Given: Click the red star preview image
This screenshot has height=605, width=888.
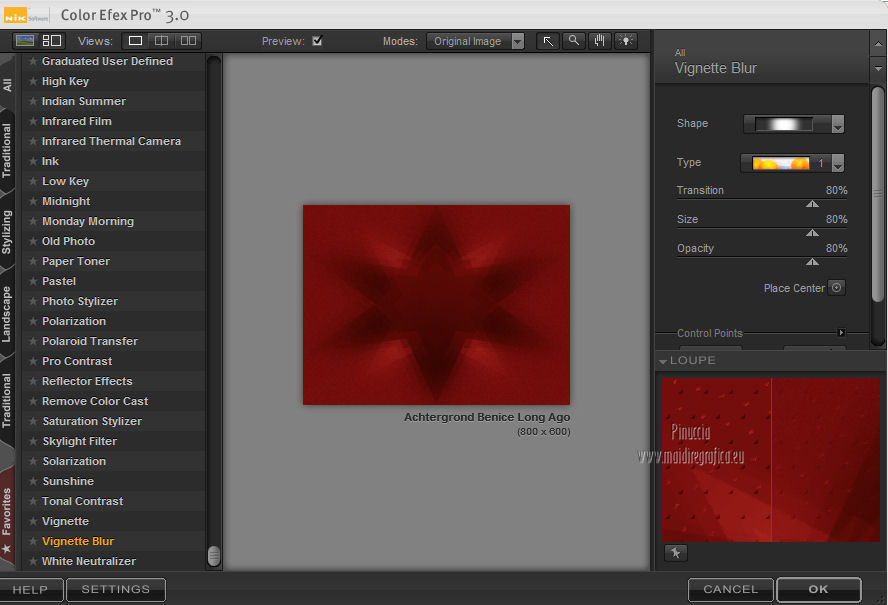Looking at the screenshot, I should point(437,305).
